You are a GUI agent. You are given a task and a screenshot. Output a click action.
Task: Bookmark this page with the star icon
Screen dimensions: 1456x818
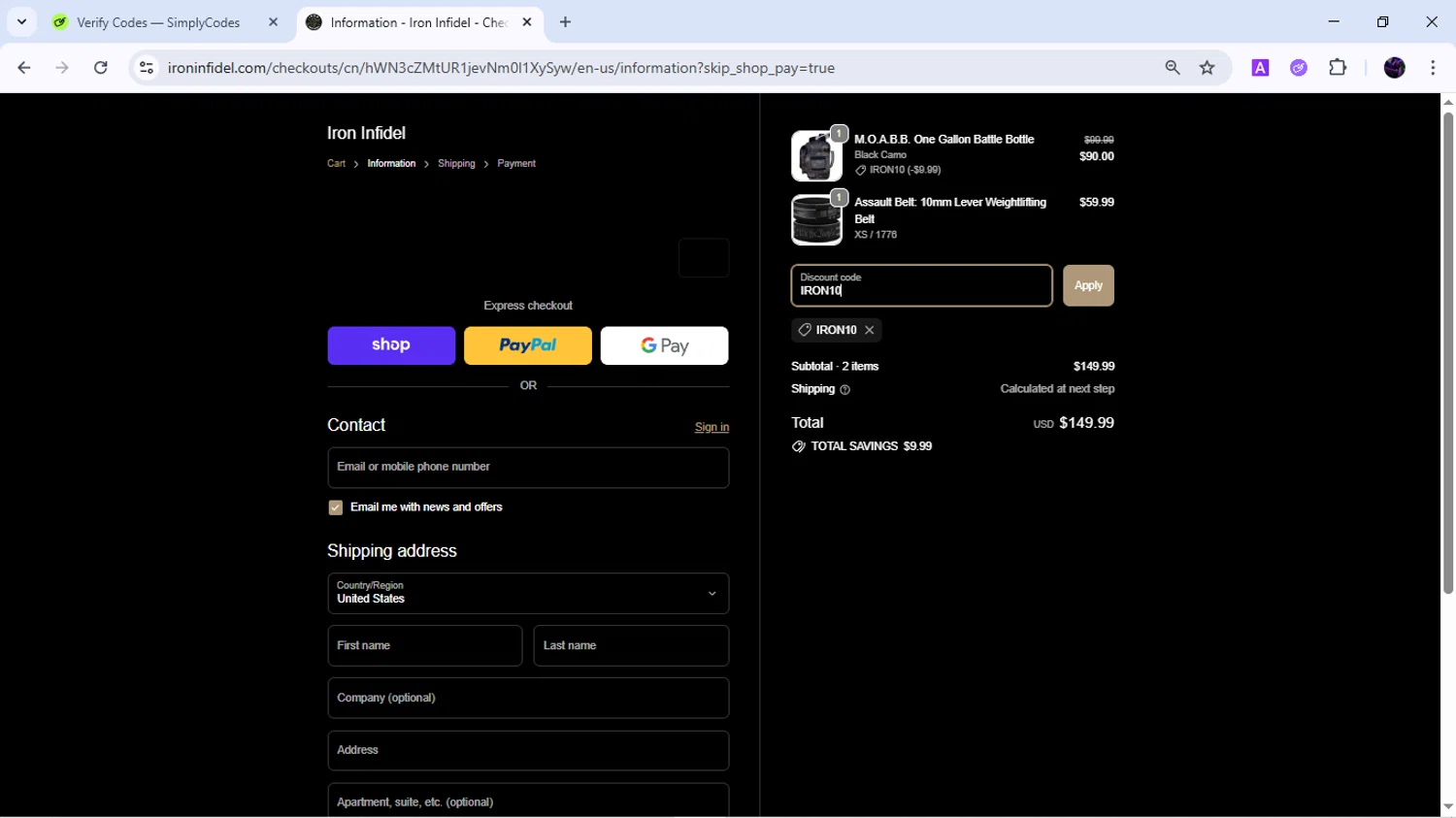pyautogui.click(x=1208, y=68)
